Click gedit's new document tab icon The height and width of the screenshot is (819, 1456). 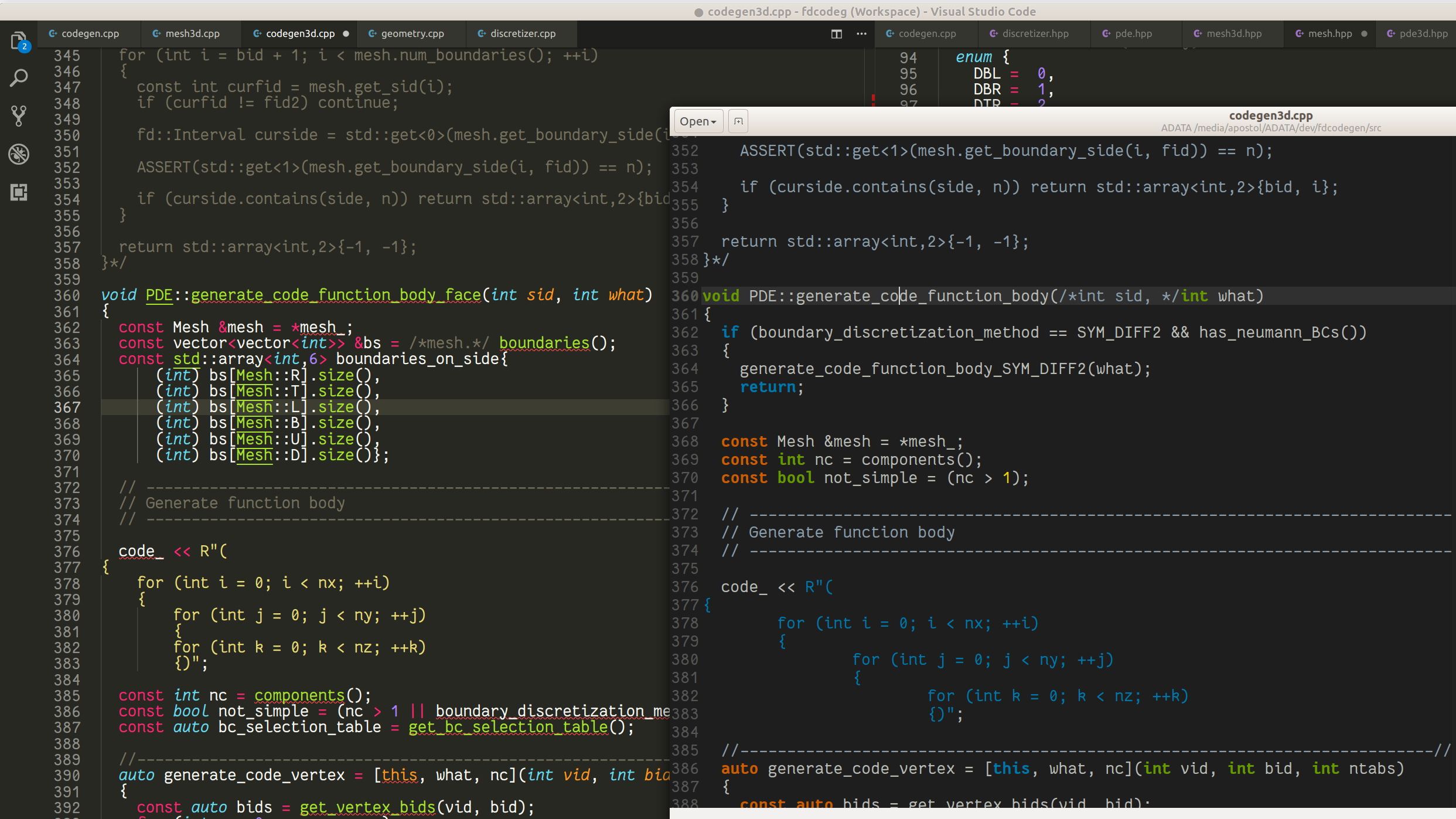(x=738, y=121)
